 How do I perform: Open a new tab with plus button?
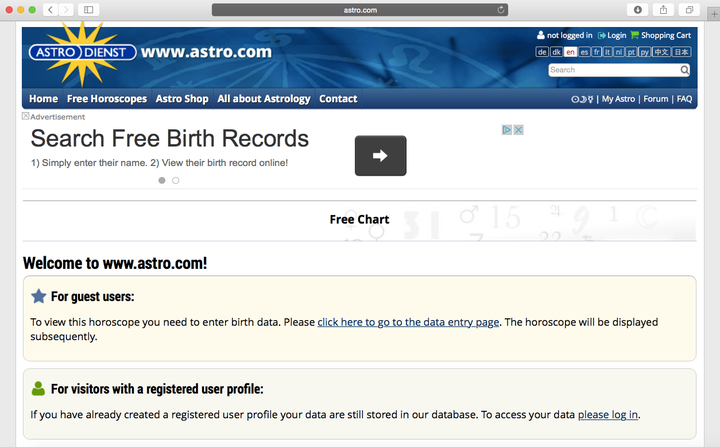[714, 14]
